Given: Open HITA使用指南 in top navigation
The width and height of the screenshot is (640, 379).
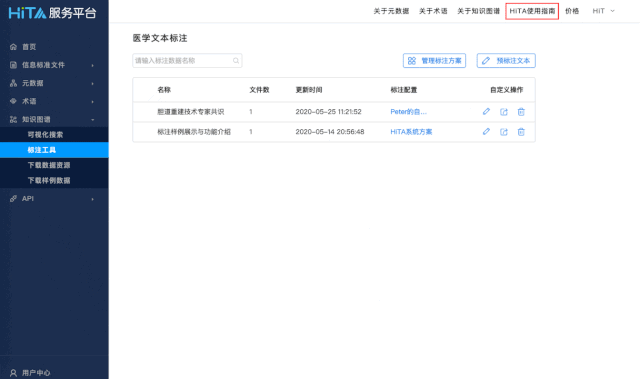Looking at the screenshot, I should point(532,11).
